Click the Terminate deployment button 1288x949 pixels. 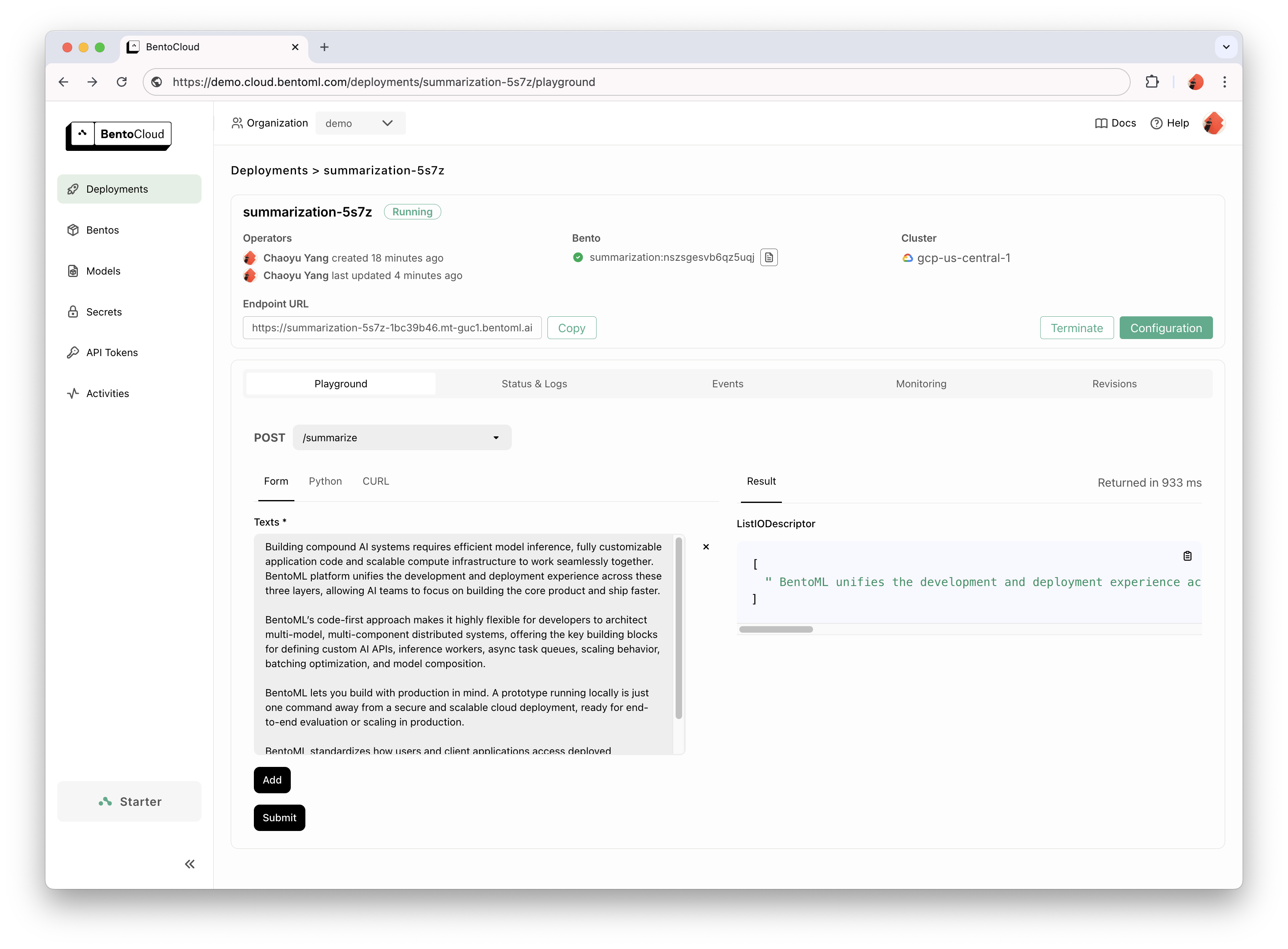pos(1077,327)
